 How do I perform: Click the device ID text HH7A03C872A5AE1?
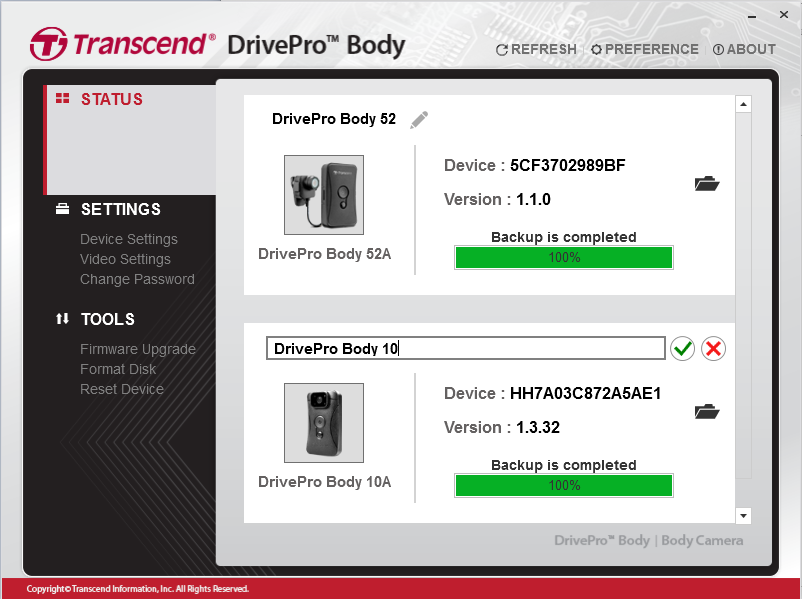click(586, 393)
